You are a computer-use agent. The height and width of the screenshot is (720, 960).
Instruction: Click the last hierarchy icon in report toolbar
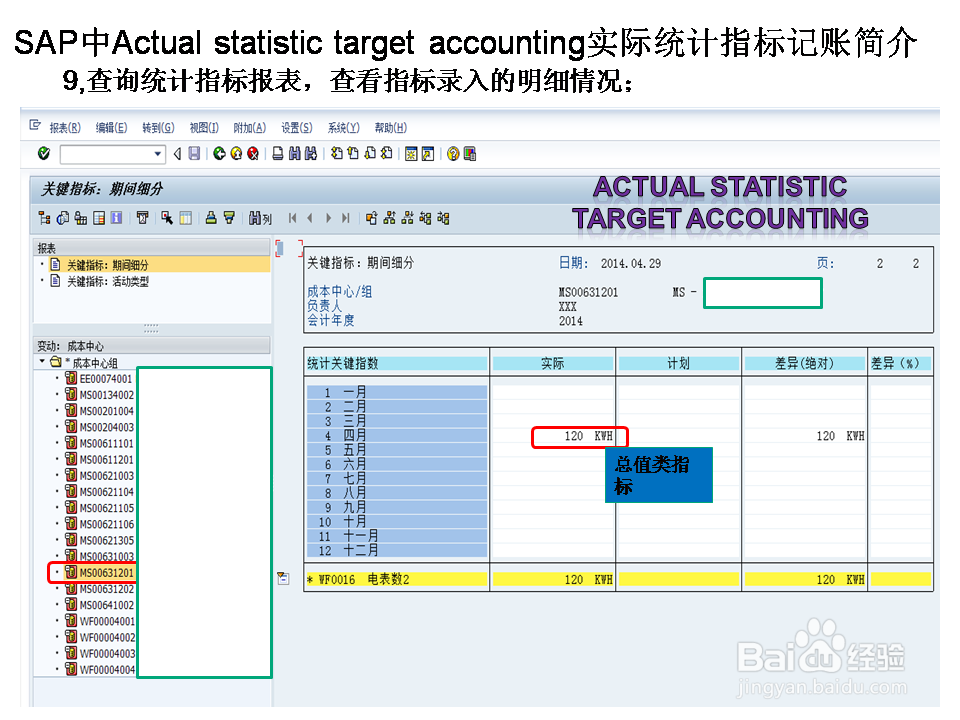(x=443, y=218)
